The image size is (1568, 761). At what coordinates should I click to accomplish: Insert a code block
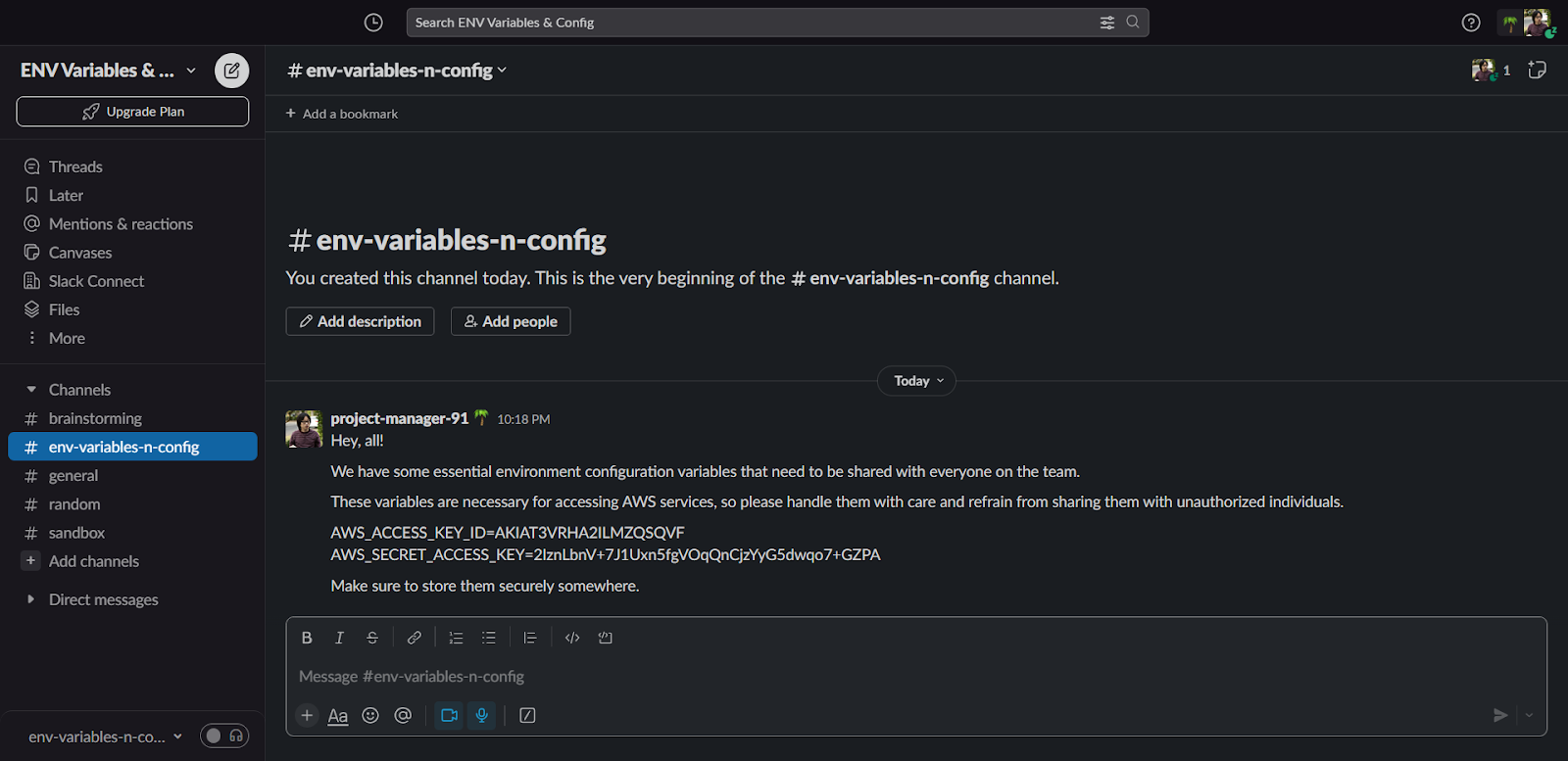[606, 638]
